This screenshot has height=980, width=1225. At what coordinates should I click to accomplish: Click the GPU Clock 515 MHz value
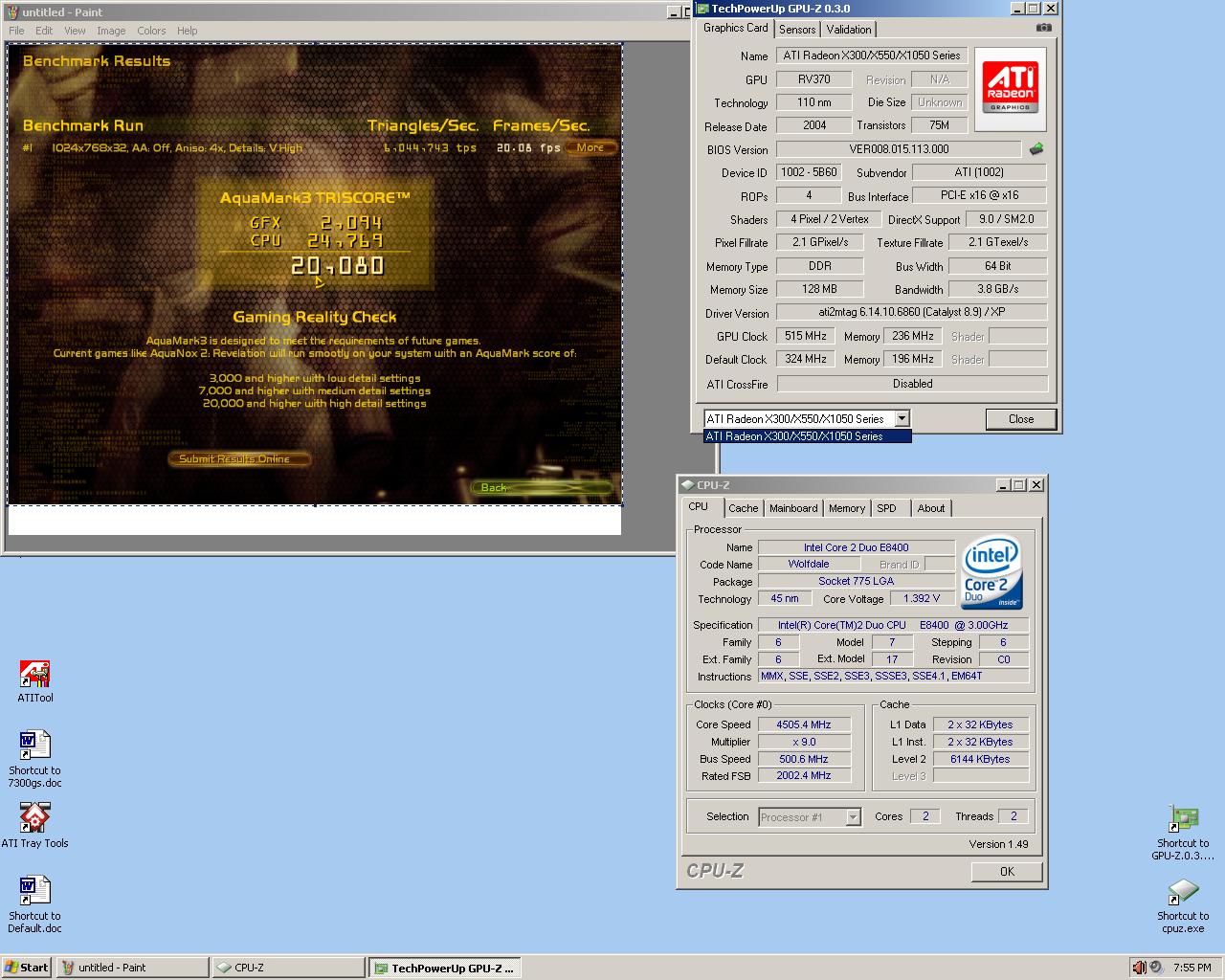[x=806, y=336]
